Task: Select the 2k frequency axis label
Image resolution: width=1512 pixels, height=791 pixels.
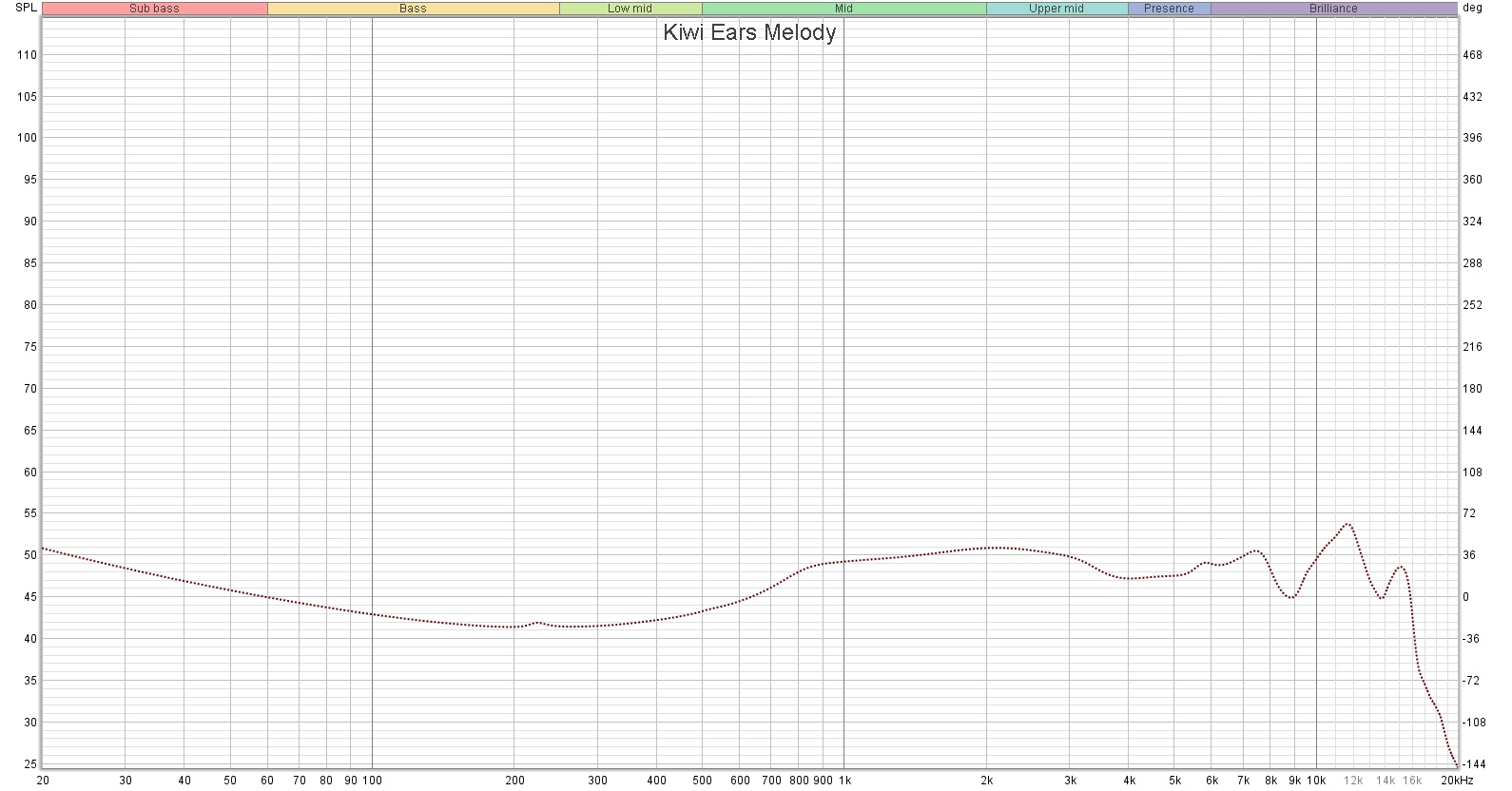Action: [987, 781]
